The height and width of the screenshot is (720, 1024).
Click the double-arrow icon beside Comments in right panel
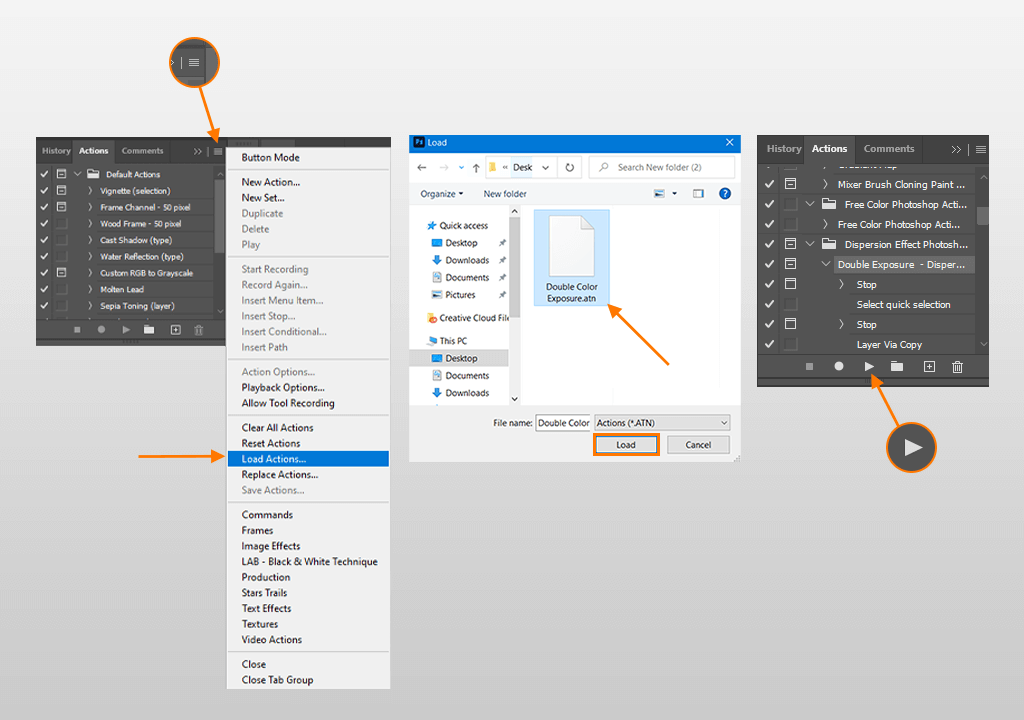[x=956, y=150]
